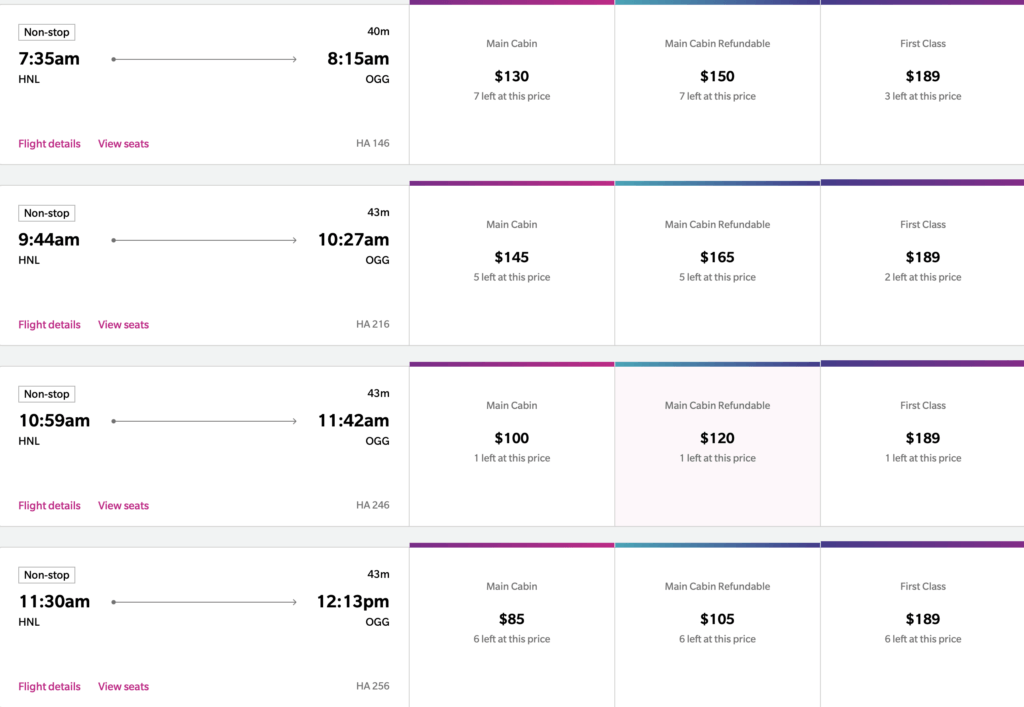The width and height of the screenshot is (1024, 707).
Task: Select the $100 Main Cabin fare
Action: [x=511, y=446]
